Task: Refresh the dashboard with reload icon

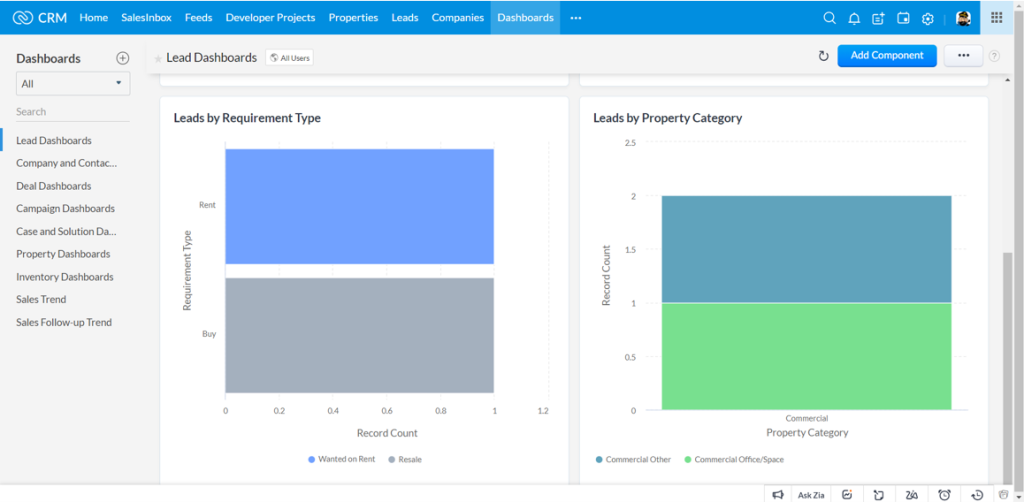Action: click(824, 56)
